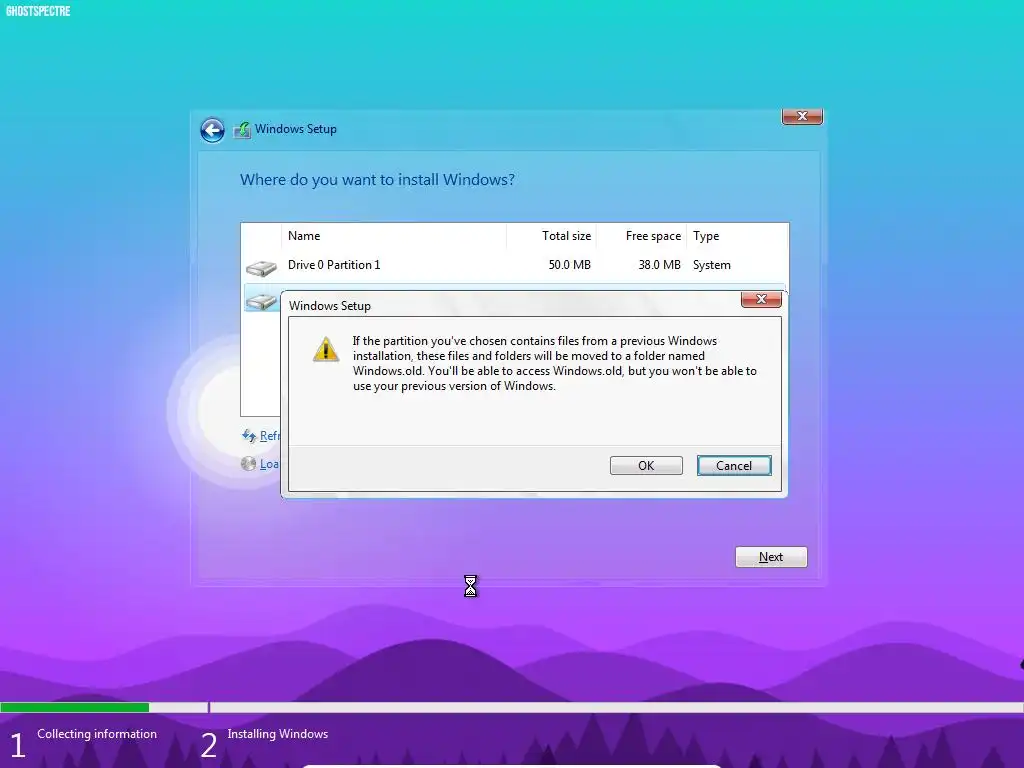Select the row text 'Drive 0 Partition 1'

(334, 264)
